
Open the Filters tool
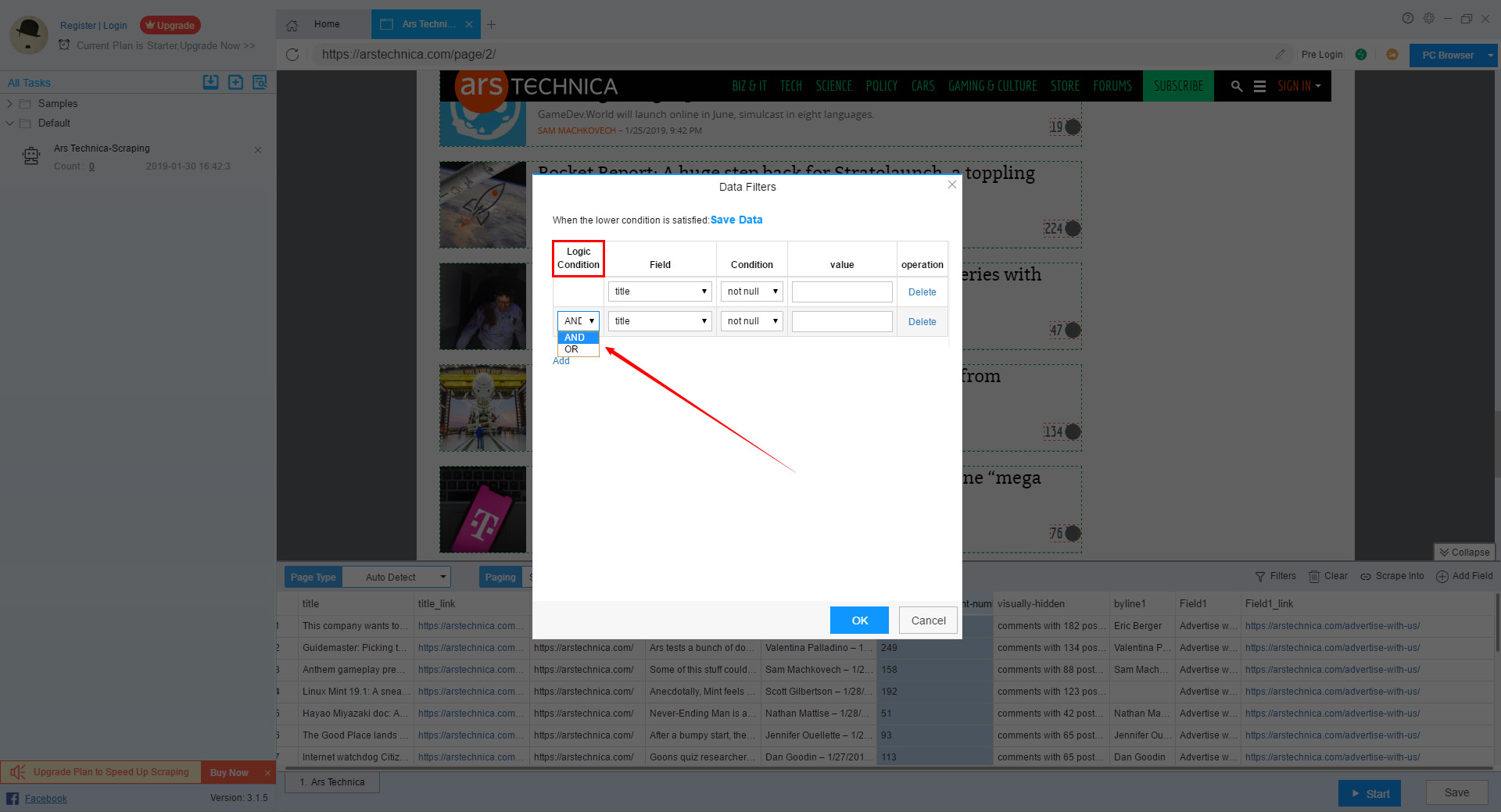point(1275,576)
